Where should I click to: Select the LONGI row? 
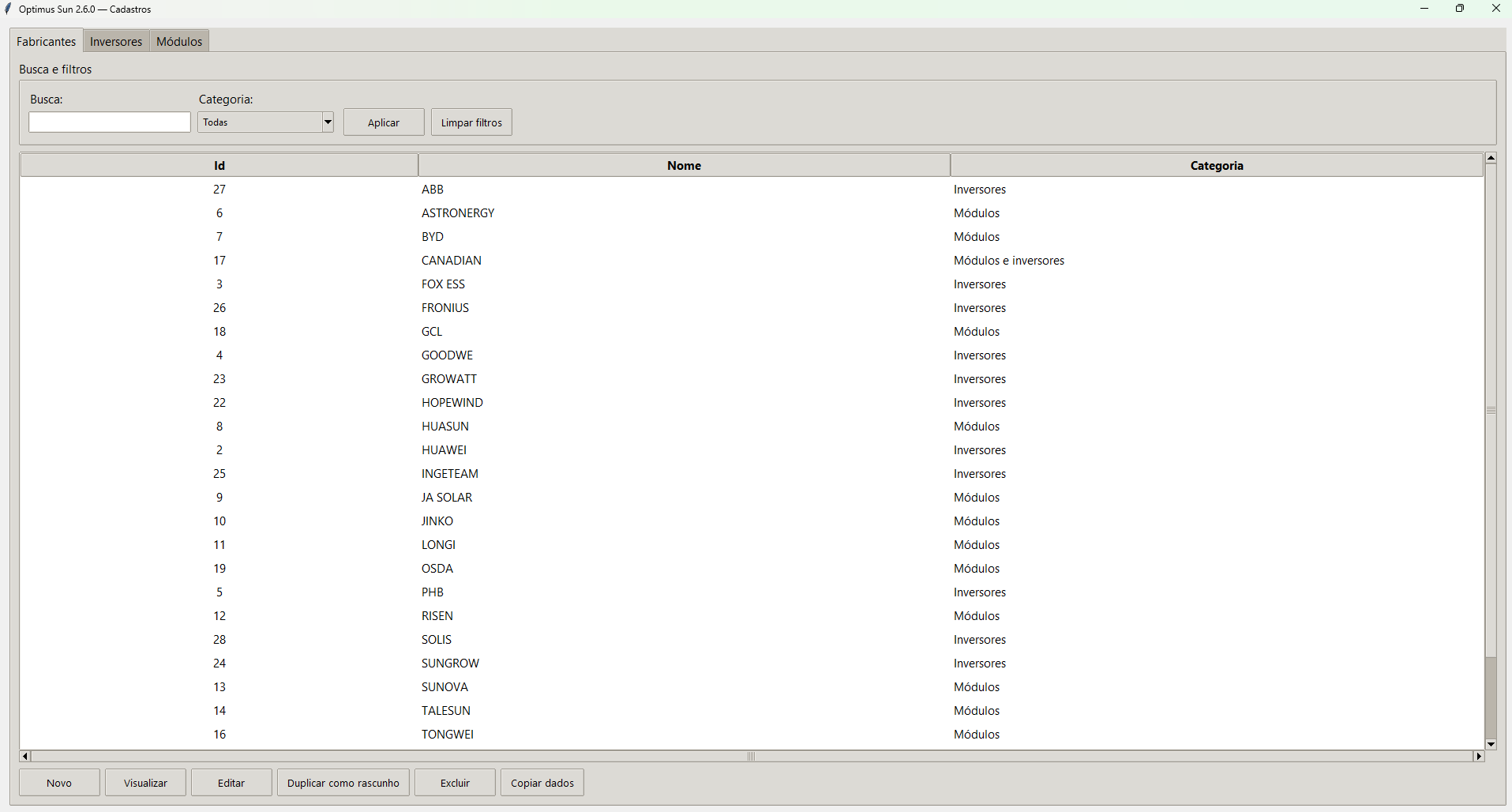[x=752, y=545]
